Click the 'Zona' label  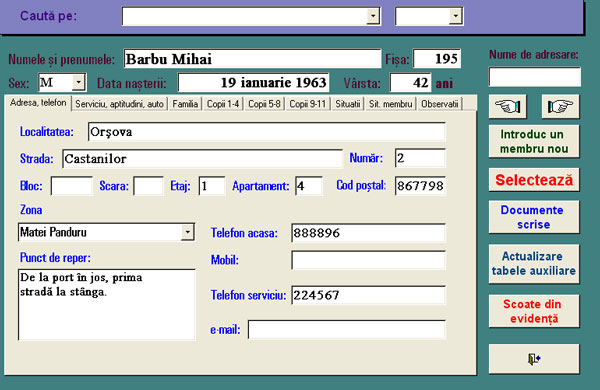(x=31, y=210)
